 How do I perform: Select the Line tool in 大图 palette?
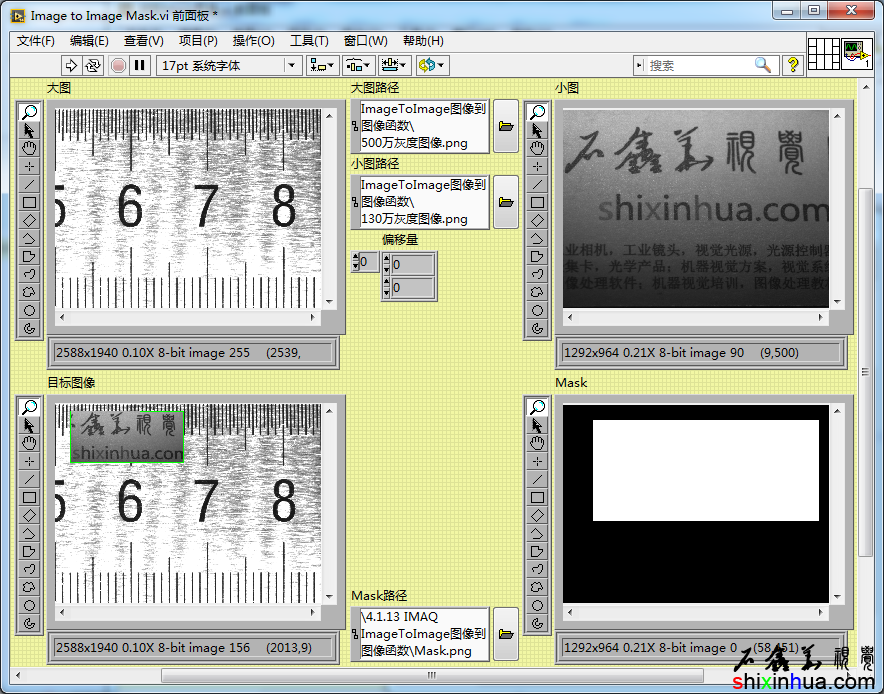[30, 184]
